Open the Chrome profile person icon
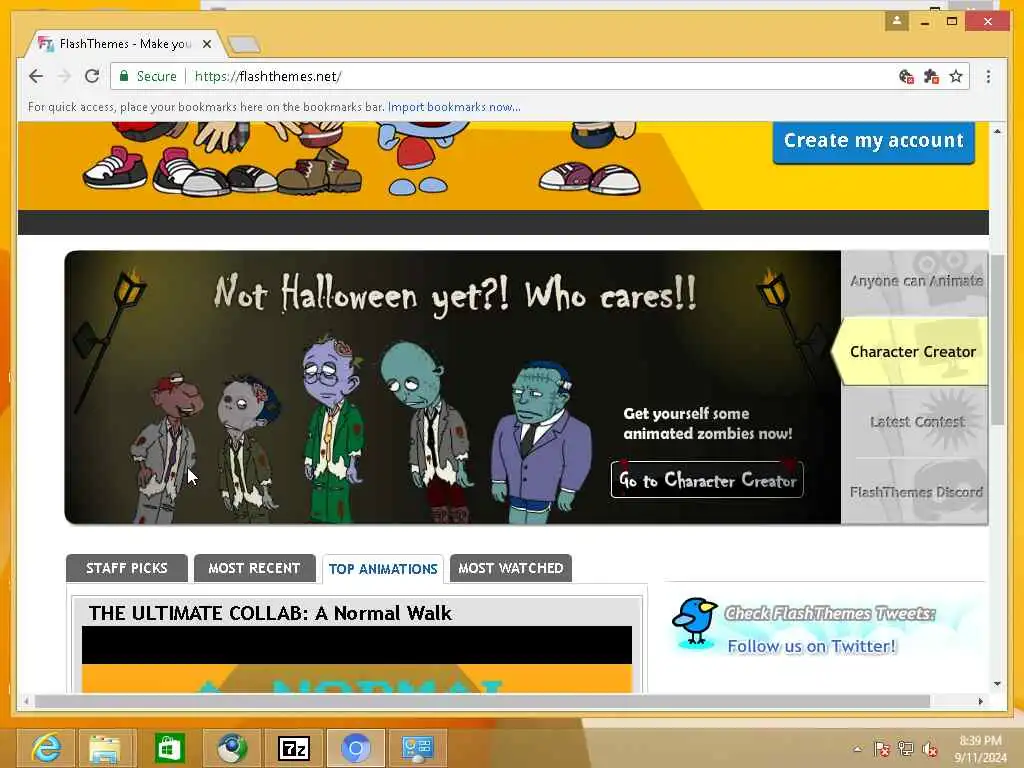 897,21
